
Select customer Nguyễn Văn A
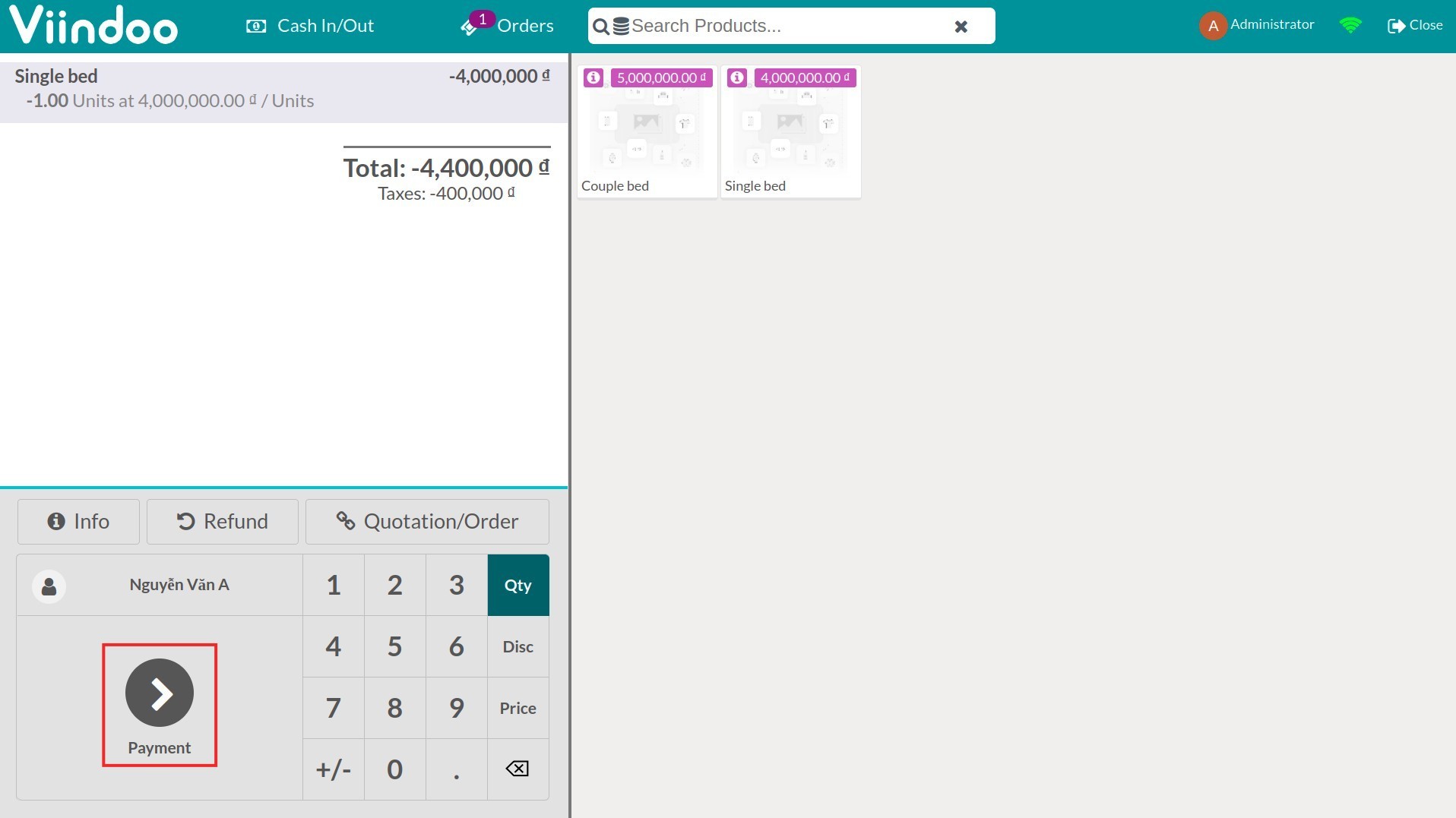tap(160, 585)
